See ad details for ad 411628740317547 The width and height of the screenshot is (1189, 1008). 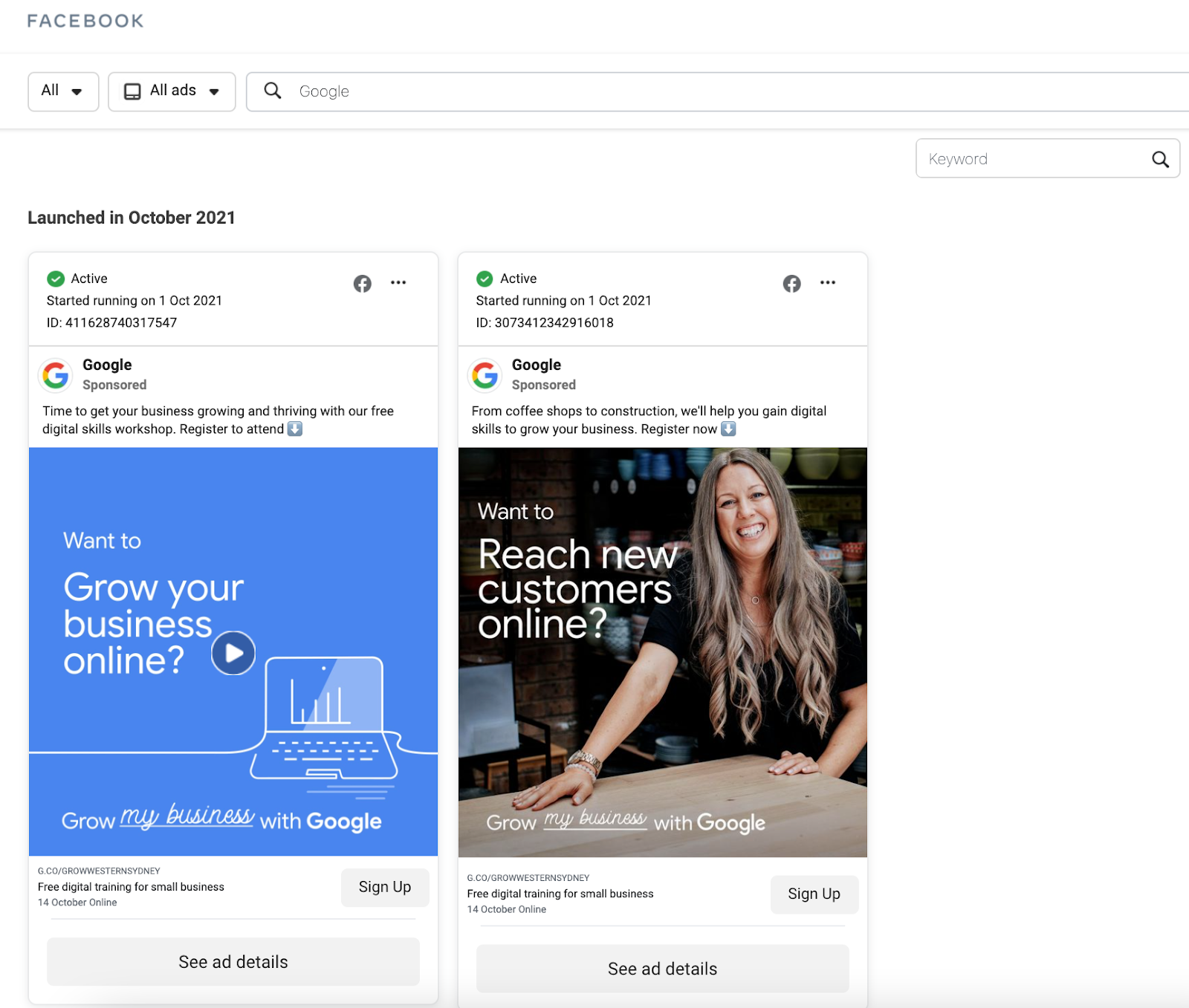click(x=233, y=962)
